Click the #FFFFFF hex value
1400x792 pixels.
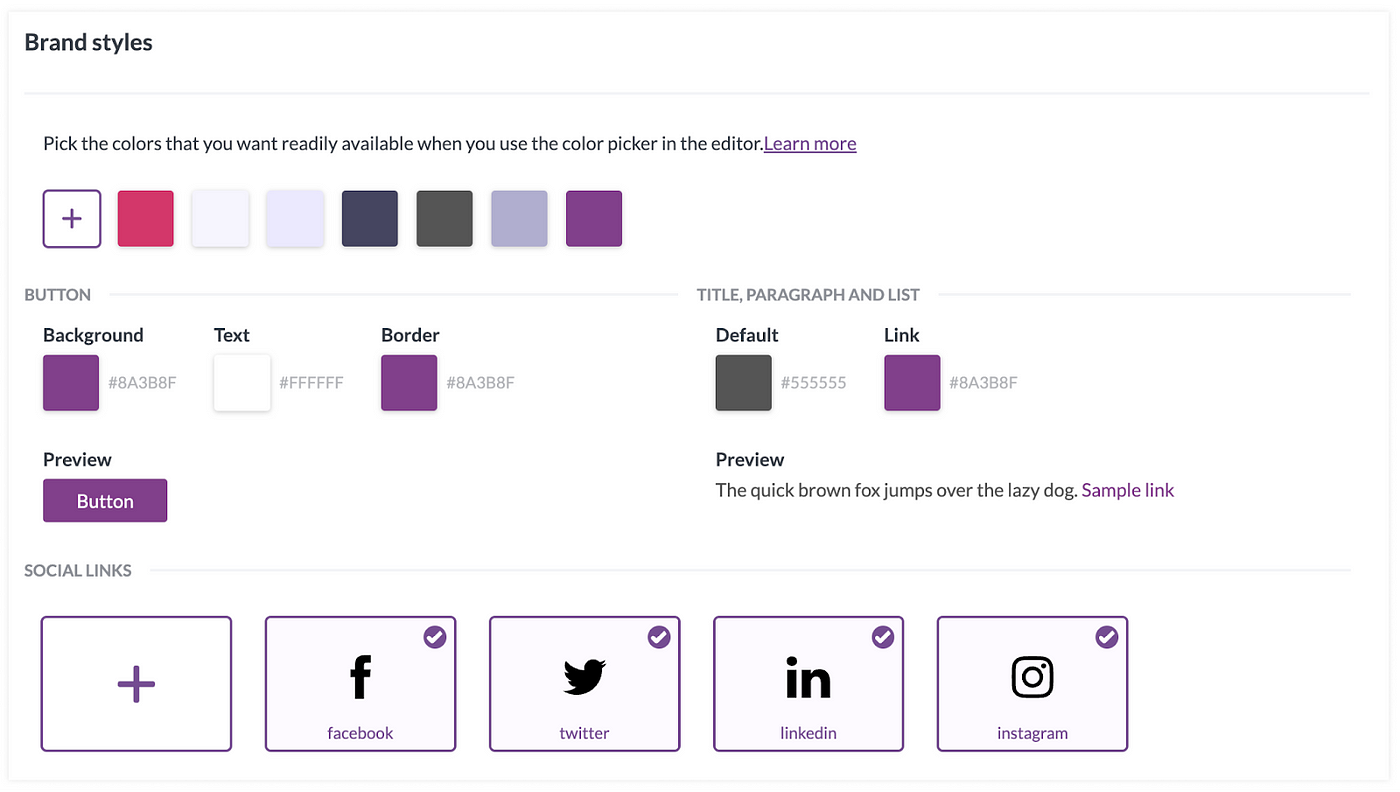coord(312,382)
